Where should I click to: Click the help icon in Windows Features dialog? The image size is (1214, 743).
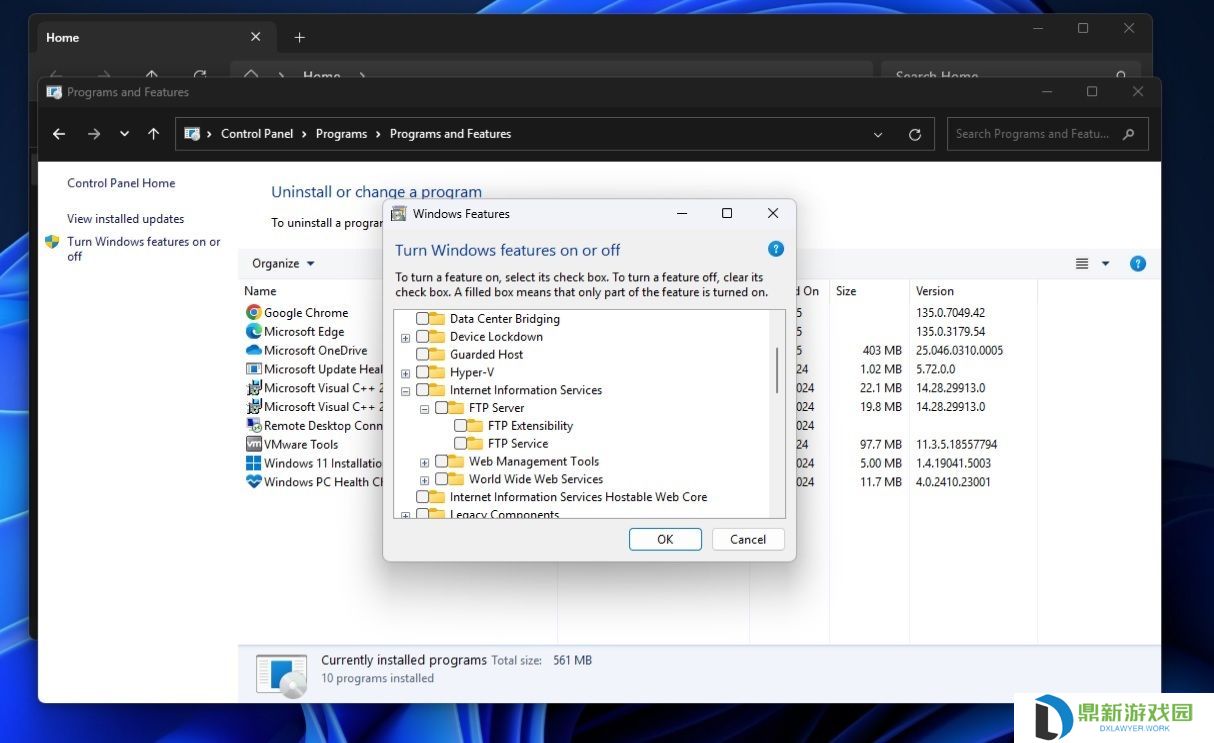pos(776,249)
